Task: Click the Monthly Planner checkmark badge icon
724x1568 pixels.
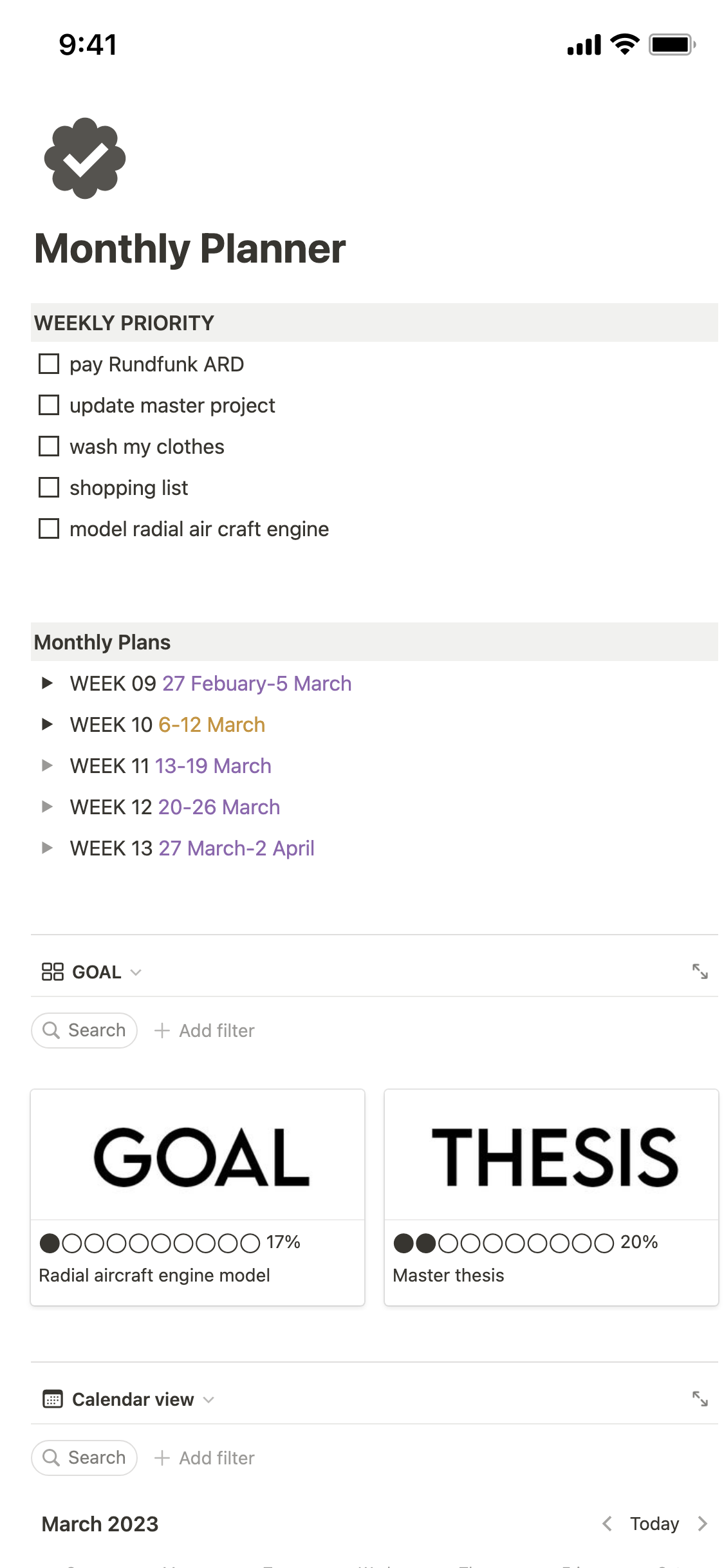Action: [x=84, y=158]
